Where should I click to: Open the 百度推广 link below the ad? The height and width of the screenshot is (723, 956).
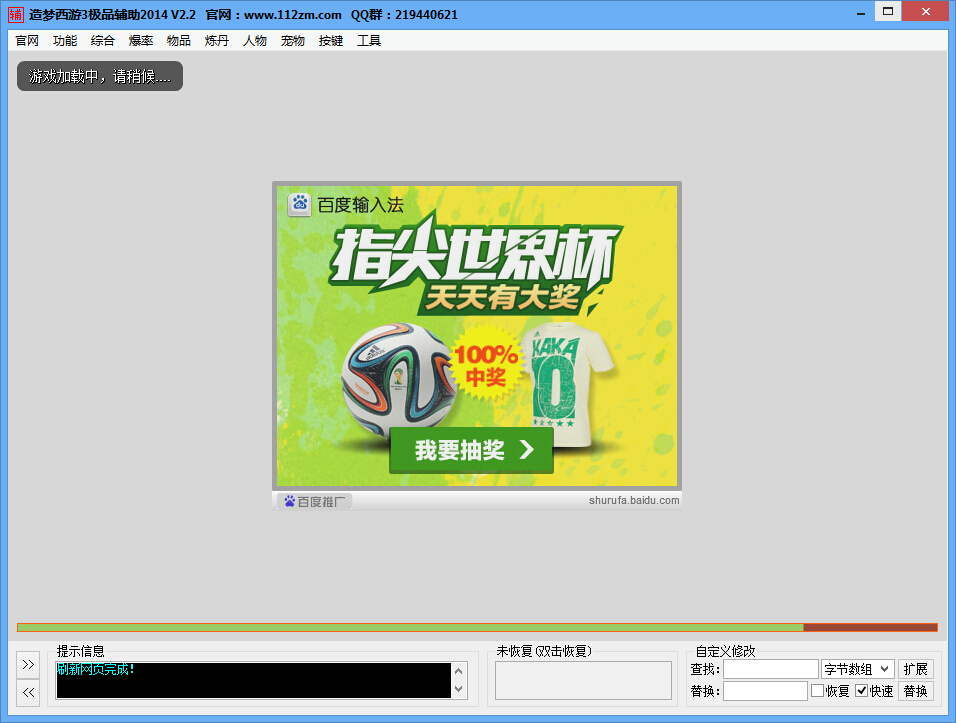[315, 501]
